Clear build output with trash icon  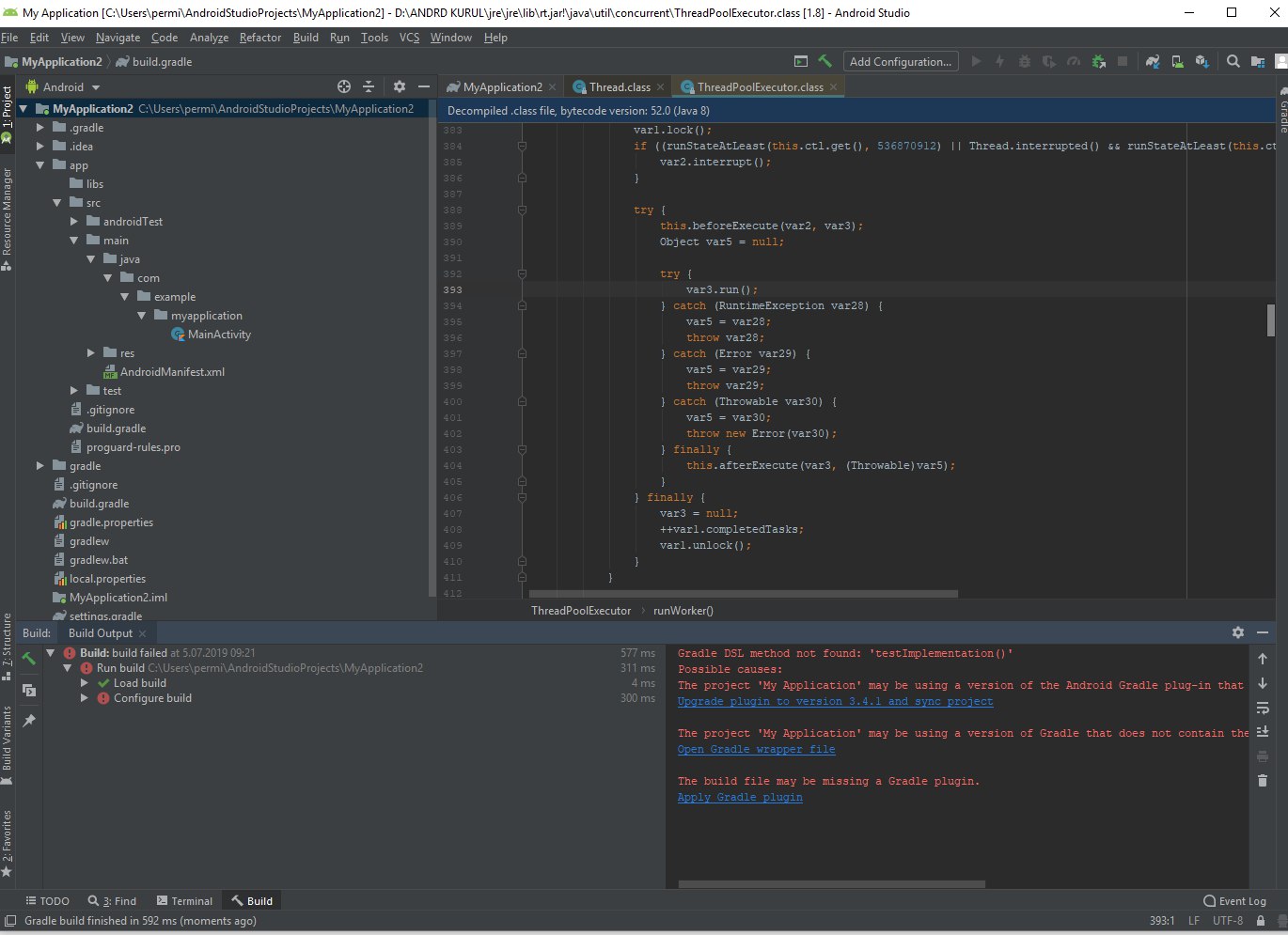pos(1263,781)
